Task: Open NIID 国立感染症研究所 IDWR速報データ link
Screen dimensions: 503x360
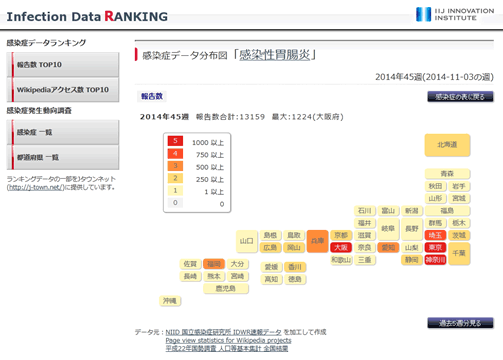Action: [223, 332]
